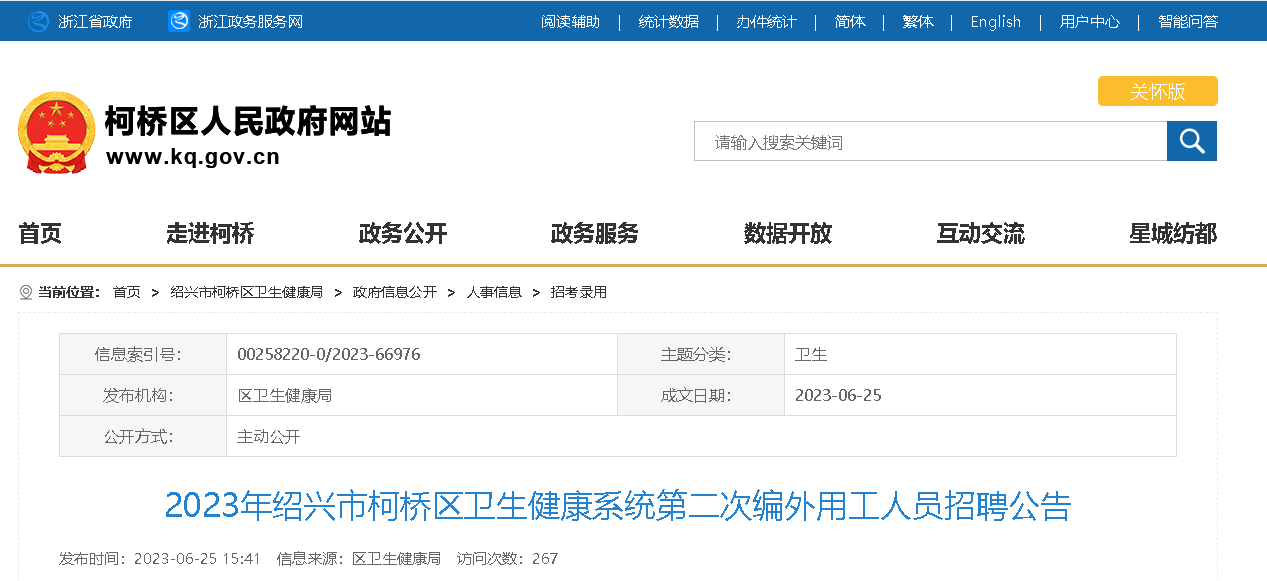Screen dimensions: 1267x581
Task: Enable 关怀版 accessibility mode
Action: [1157, 91]
